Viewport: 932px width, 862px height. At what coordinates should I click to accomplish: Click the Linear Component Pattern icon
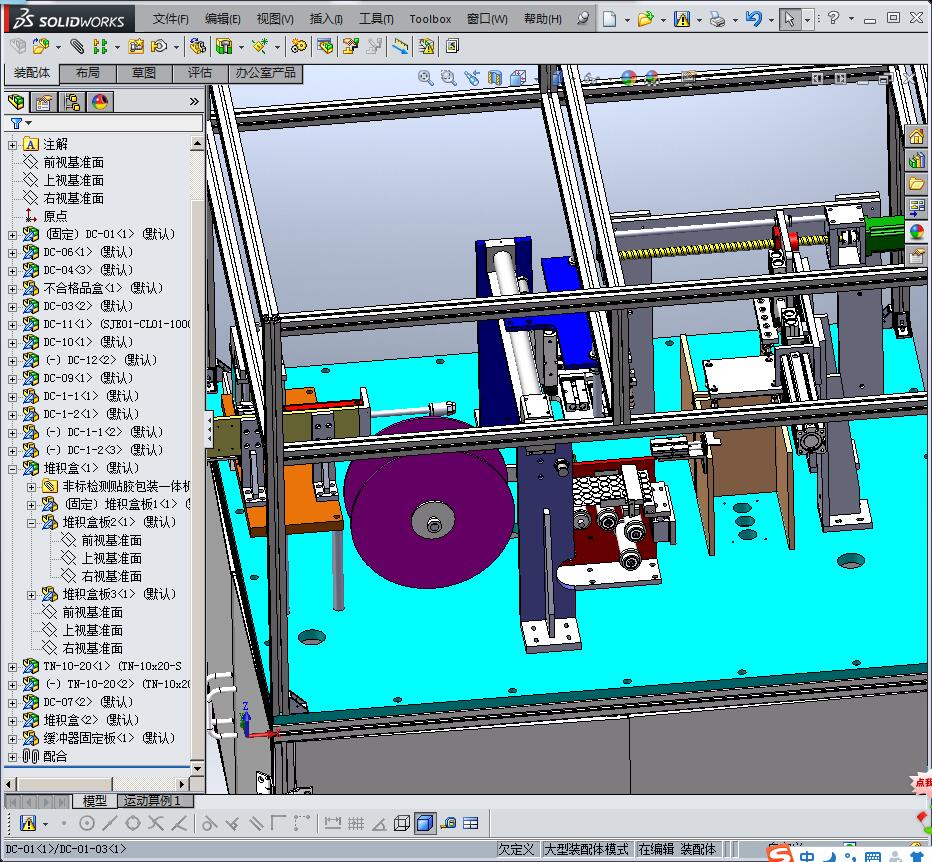(x=100, y=46)
